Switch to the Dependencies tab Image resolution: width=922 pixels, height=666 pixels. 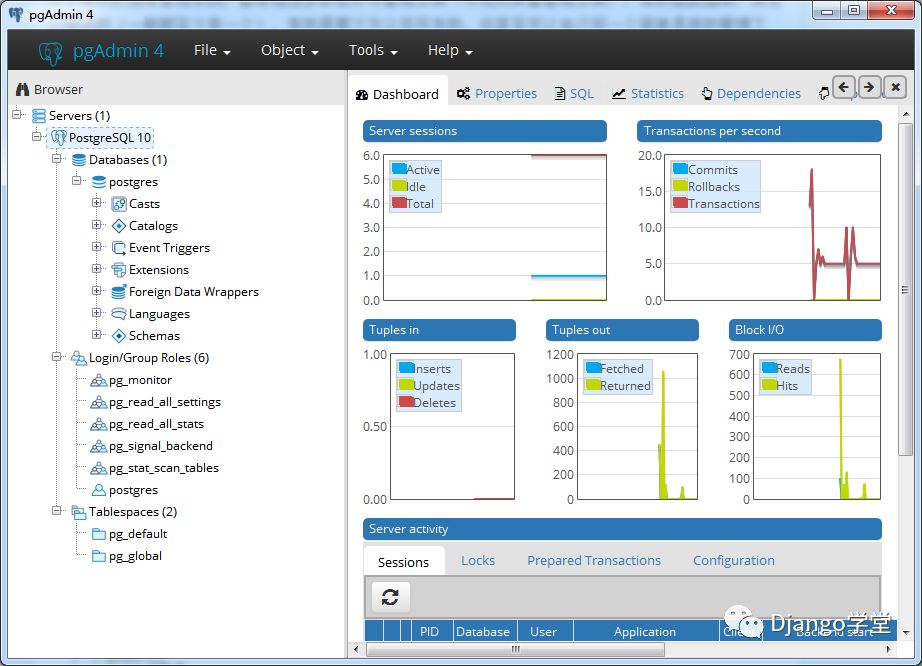(x=751, y=93)
